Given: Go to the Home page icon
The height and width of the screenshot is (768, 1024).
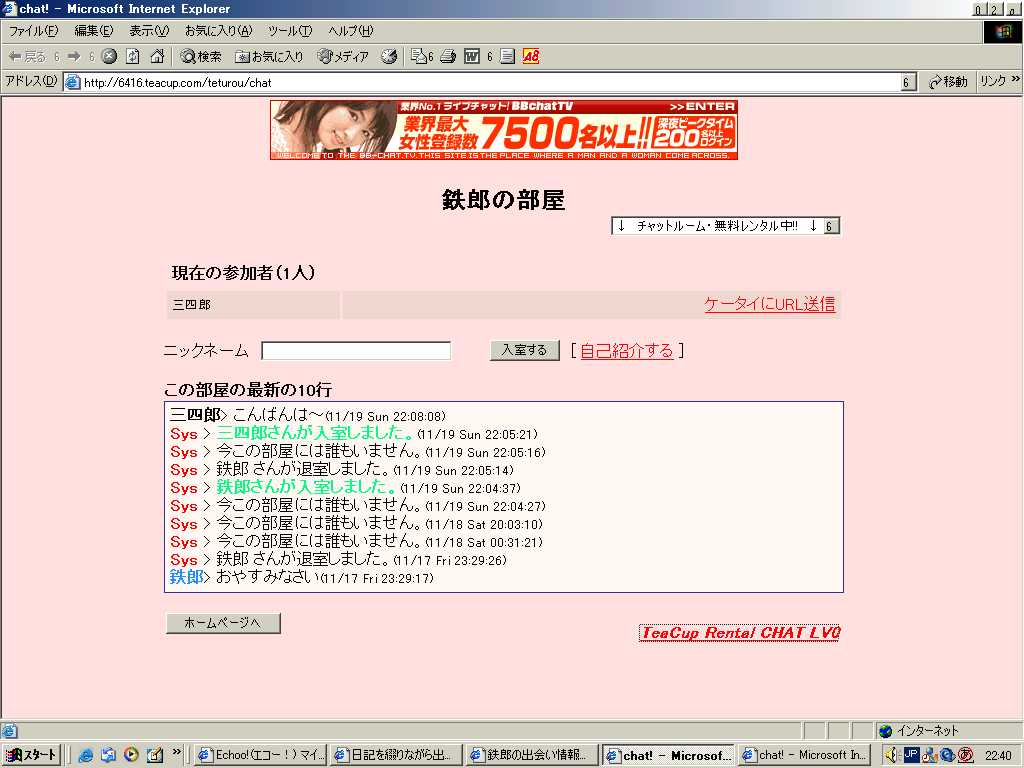Looking at the screenshot, I should tap(157, 56).
